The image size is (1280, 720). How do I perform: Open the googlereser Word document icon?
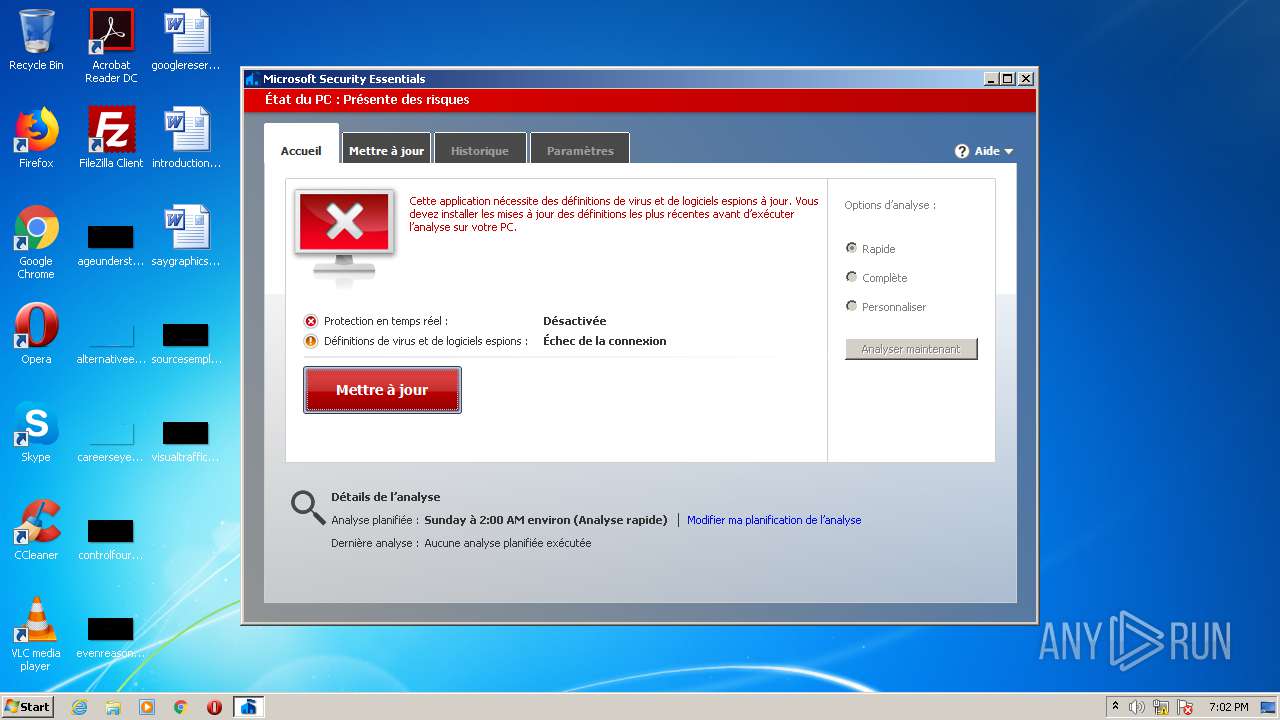(x=186, y=40)
